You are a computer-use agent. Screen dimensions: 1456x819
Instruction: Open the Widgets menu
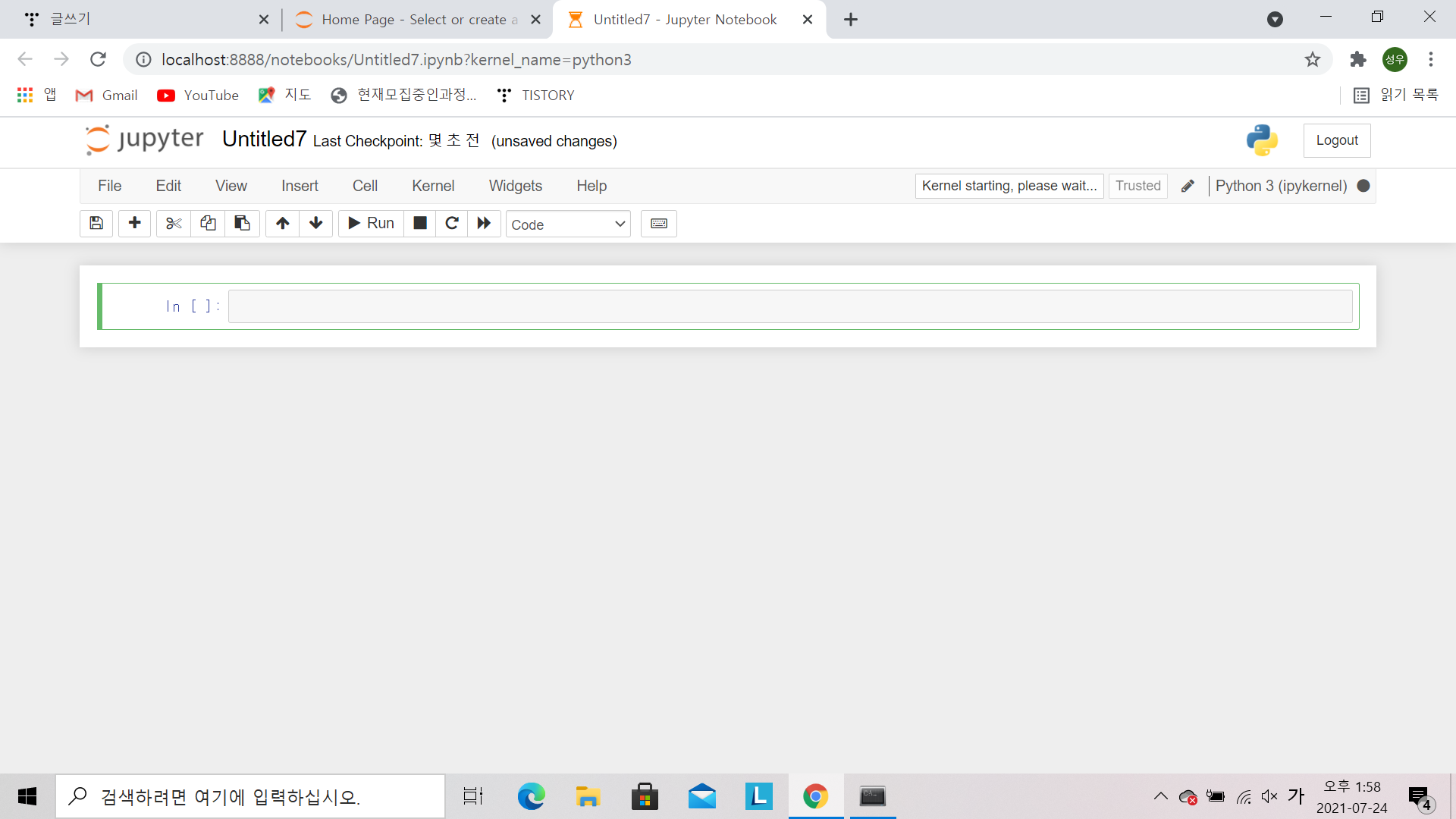516,186
